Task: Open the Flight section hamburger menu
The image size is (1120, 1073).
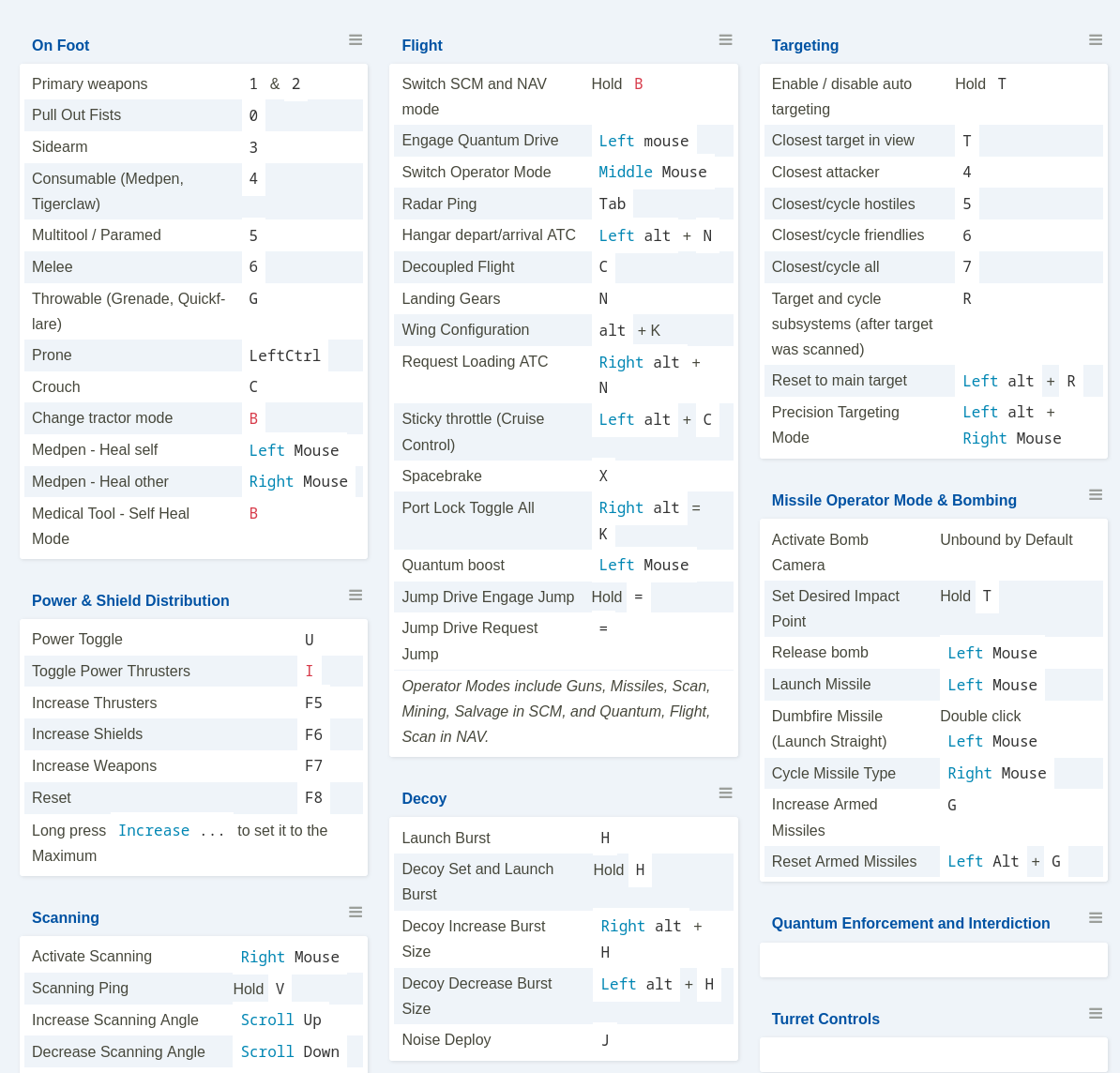Action: click(x=725, y=39)
